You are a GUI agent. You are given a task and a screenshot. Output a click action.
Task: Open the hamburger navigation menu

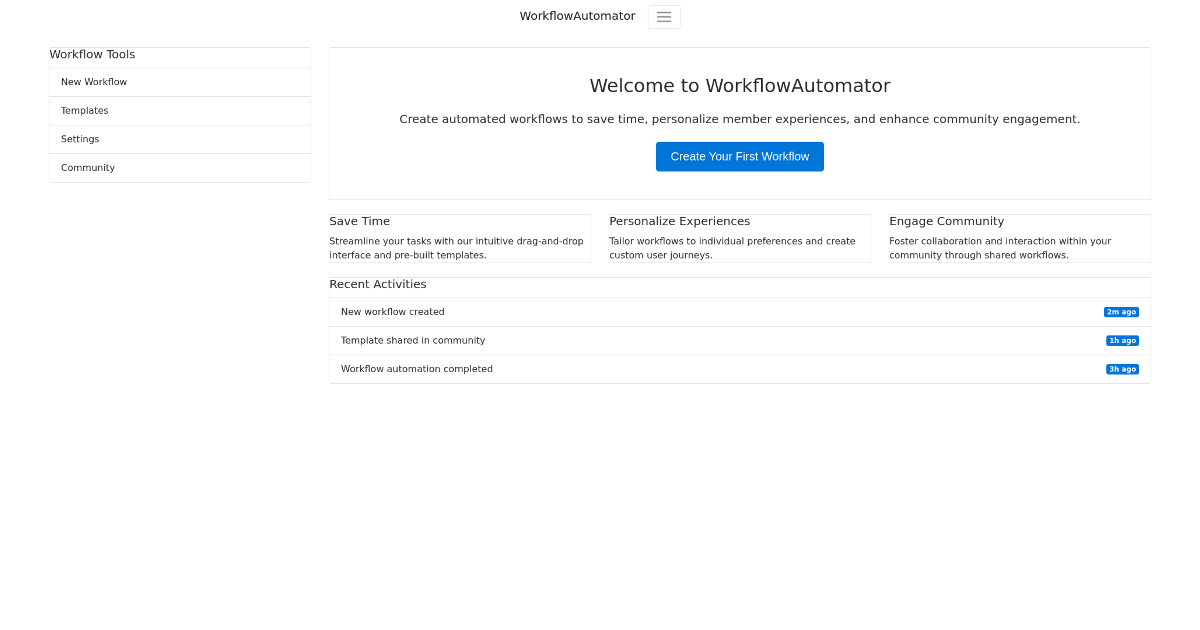pyautogui.click(x=663, y=16)
